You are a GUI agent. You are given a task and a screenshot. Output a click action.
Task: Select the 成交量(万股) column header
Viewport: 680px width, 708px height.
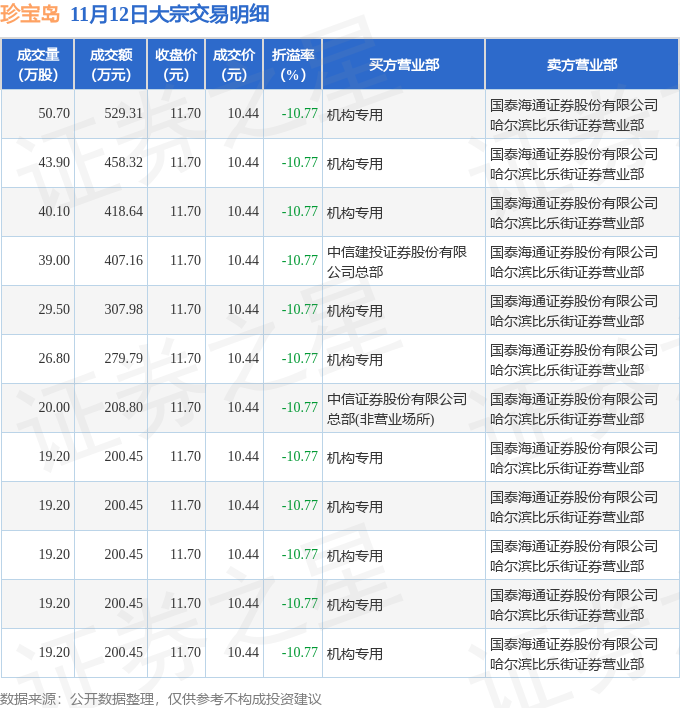[38, 64]
